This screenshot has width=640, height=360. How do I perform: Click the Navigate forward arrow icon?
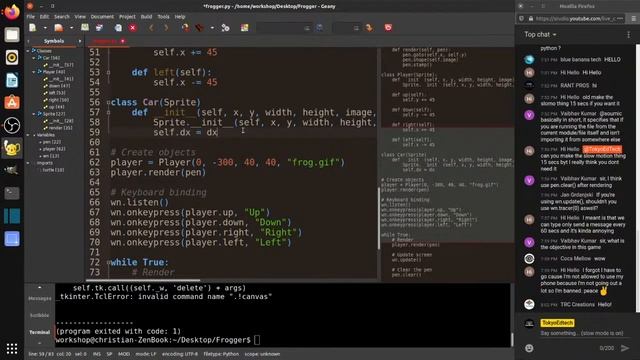coord(166,28)
